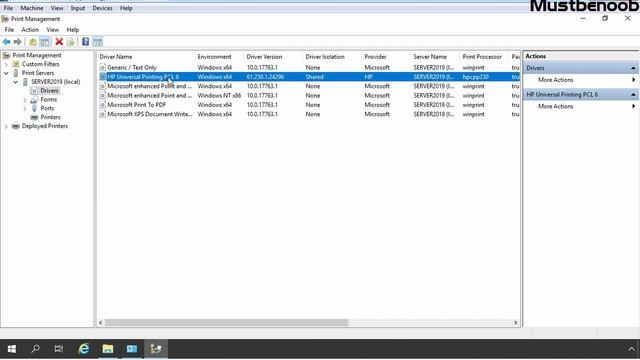Collapse the Drivers section in Actions pane
The height and width of the screenshot is (360, 640).
pos(633,68)
